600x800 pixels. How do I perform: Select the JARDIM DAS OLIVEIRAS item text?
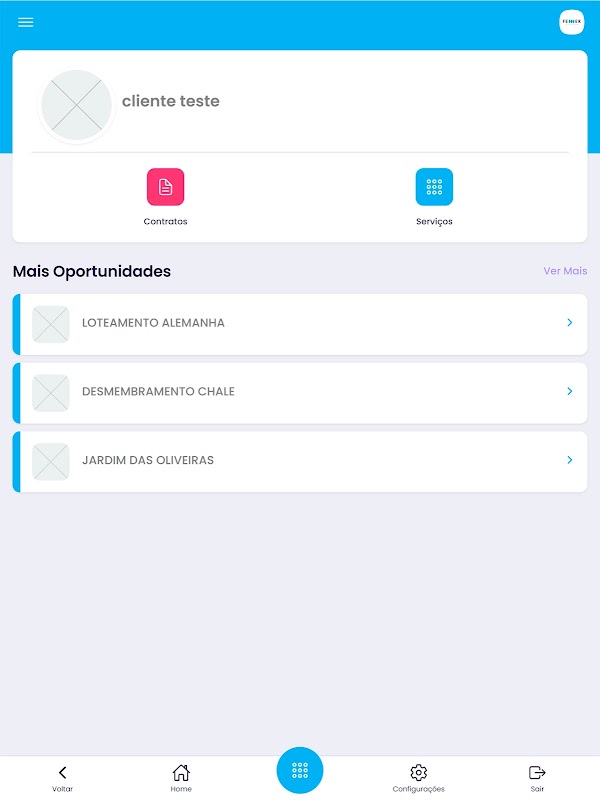coord(148,460)
